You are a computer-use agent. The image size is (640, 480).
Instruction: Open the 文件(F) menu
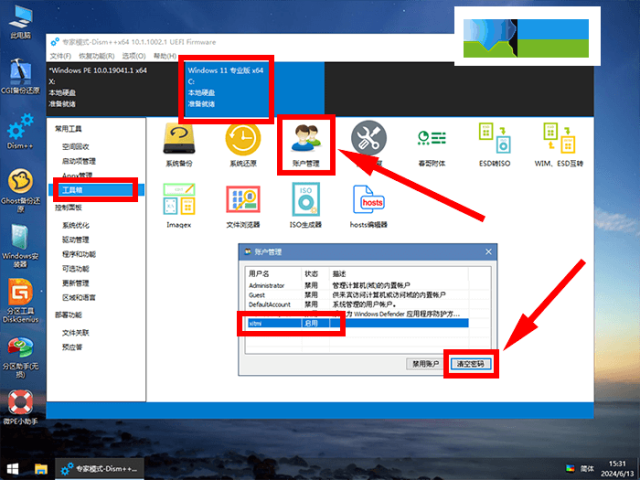60,56
